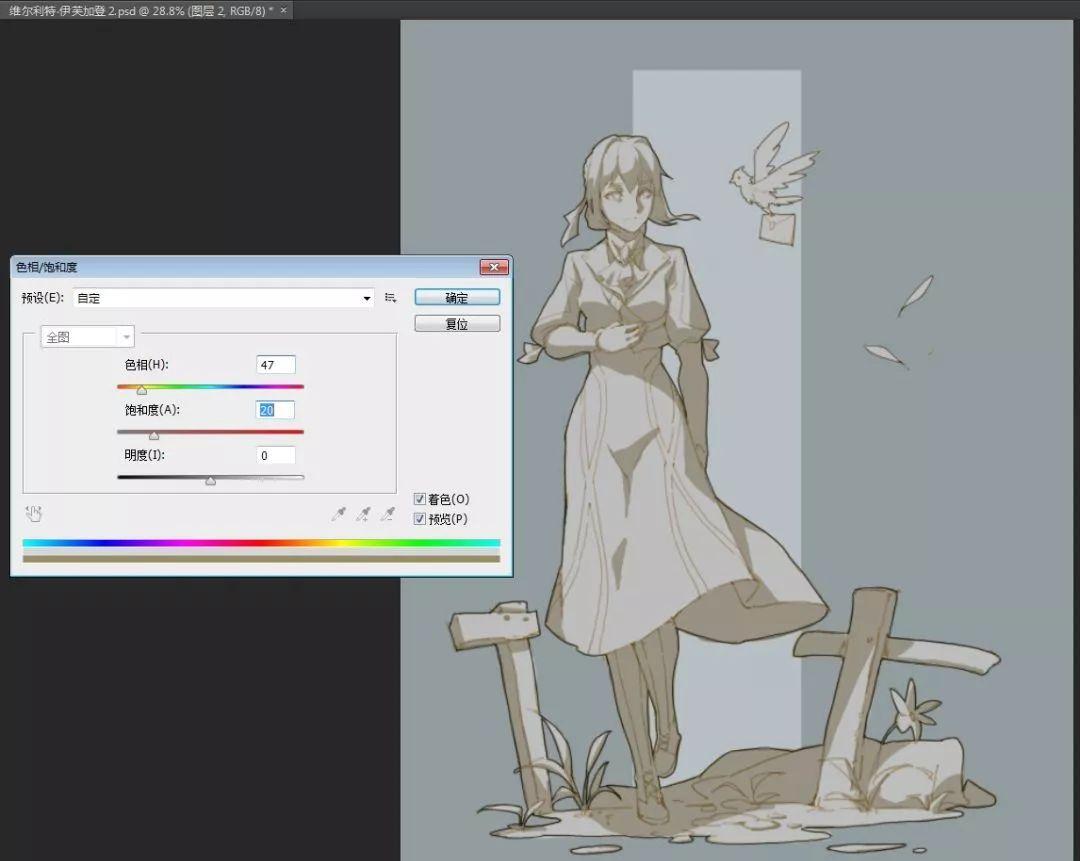The height and width of the screenshot is (861, 1080).
Task: Click the 饱和度(A) saturation slider handle
Action: 154,435
